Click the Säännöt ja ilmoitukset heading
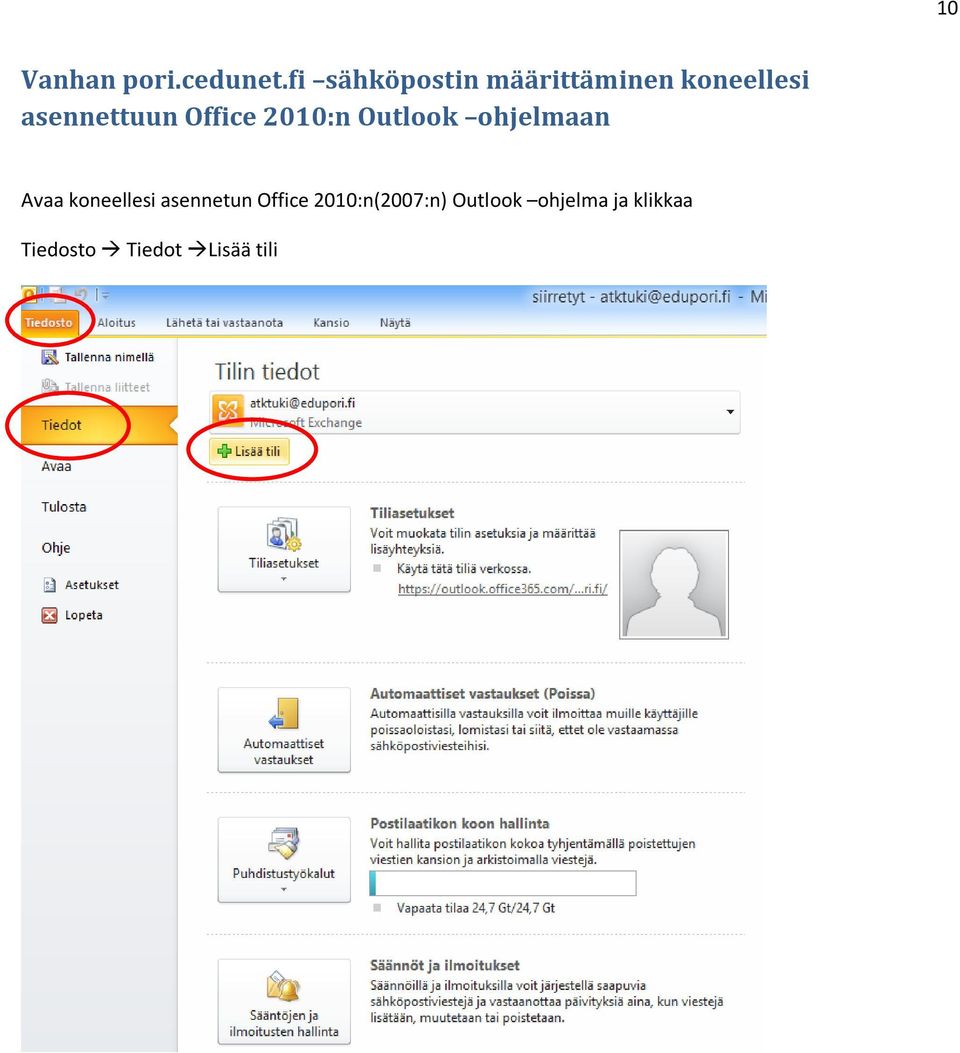Image resolution: width=960 pixels, height=1053 pixels. [x=445, y=966]
